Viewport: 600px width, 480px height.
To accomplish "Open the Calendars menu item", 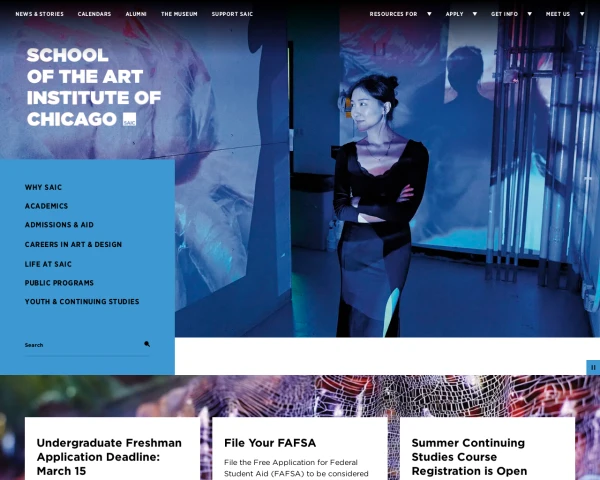I will (x=94, y=14).
